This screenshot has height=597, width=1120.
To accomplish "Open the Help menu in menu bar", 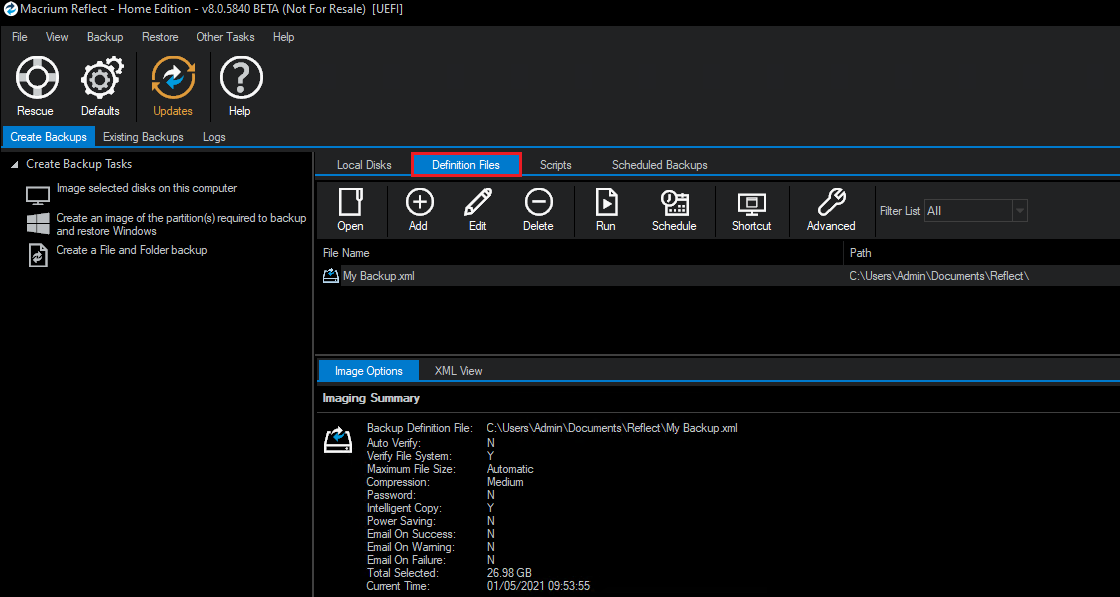I will [284, 36].
